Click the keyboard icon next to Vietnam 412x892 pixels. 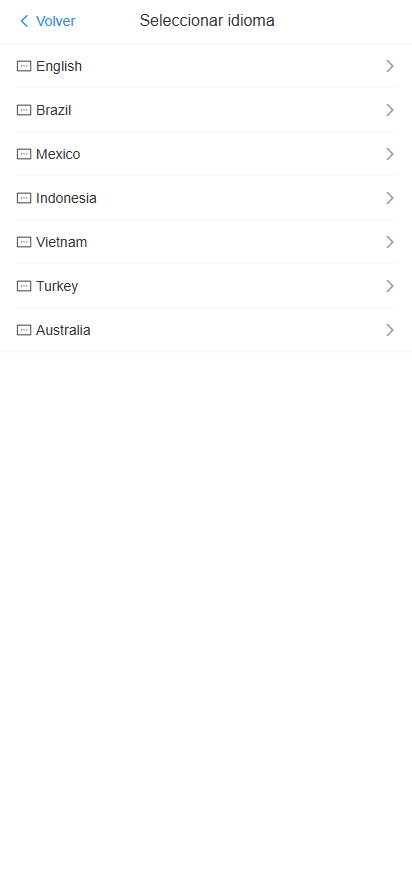click(24, 242)
